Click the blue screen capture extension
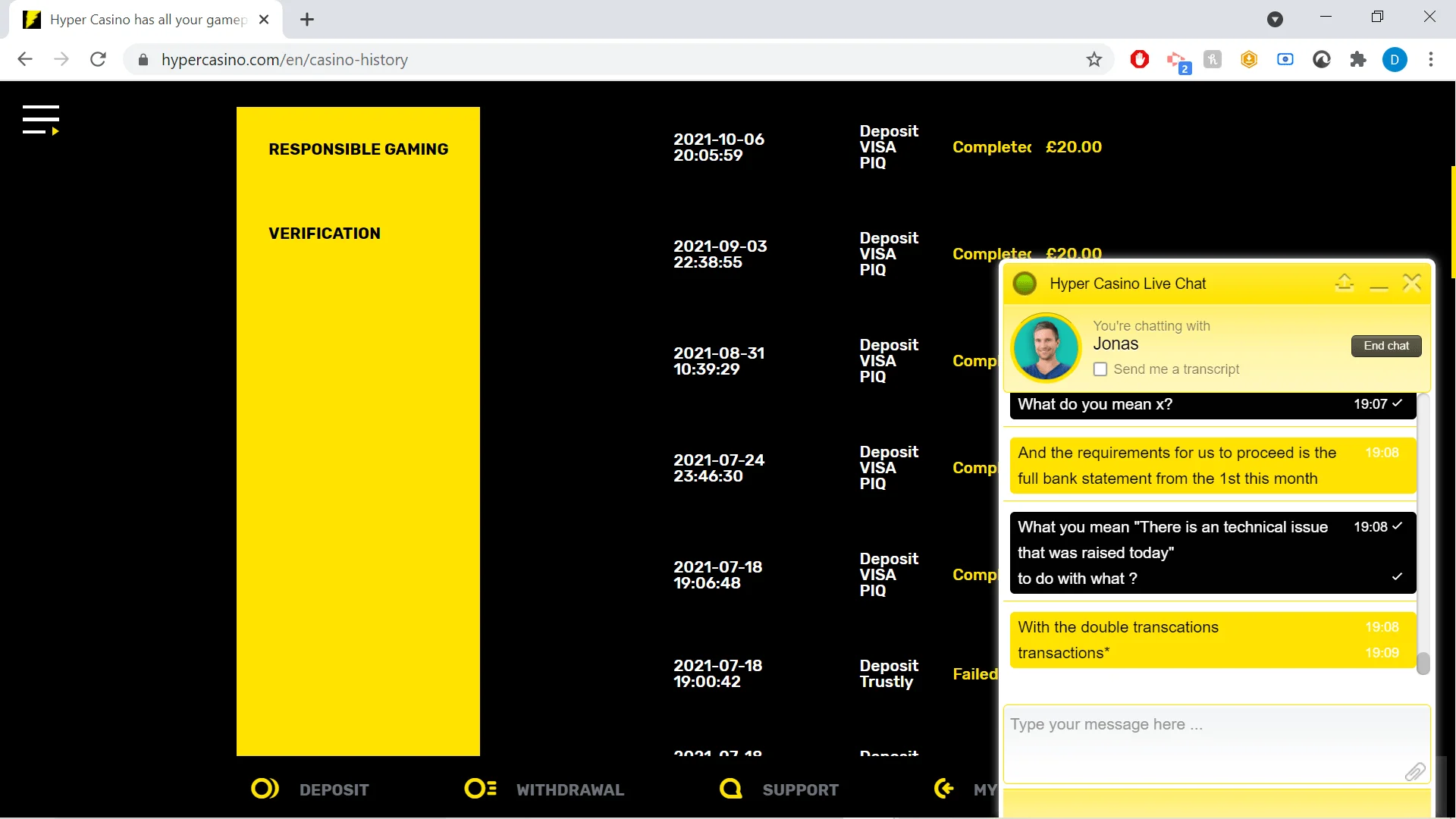Viewport: 1456px width, 819px height. 1285,59
